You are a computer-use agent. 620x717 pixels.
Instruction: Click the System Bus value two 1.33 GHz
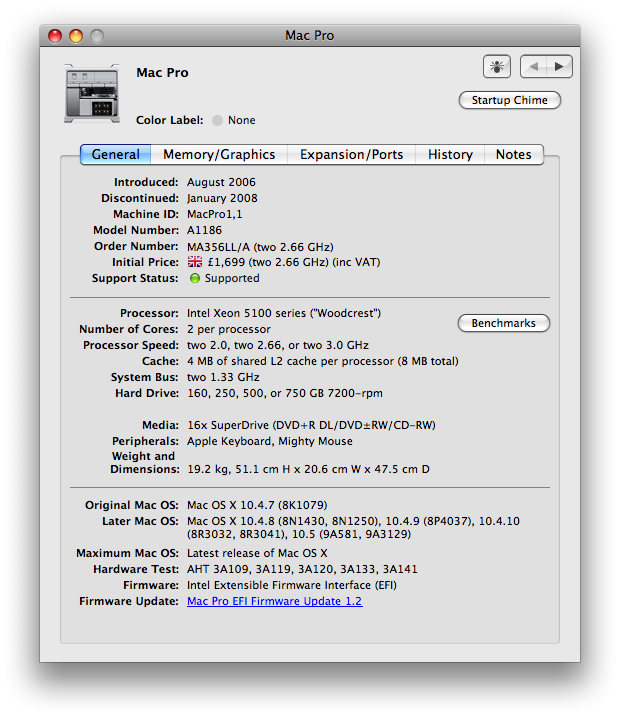pos(223,377)
